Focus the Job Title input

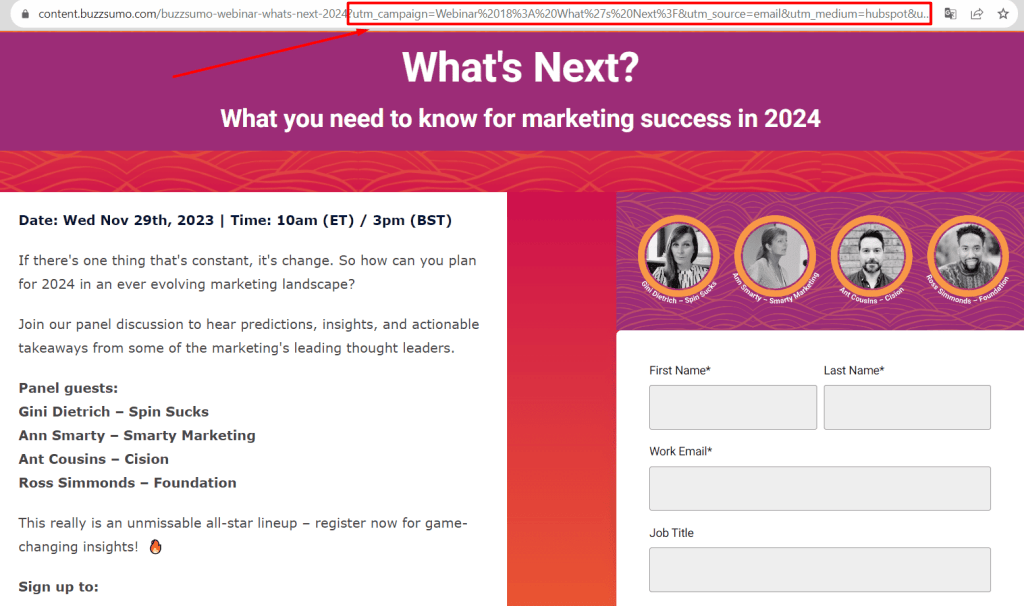pyautogui.click(x=820, y=569)
